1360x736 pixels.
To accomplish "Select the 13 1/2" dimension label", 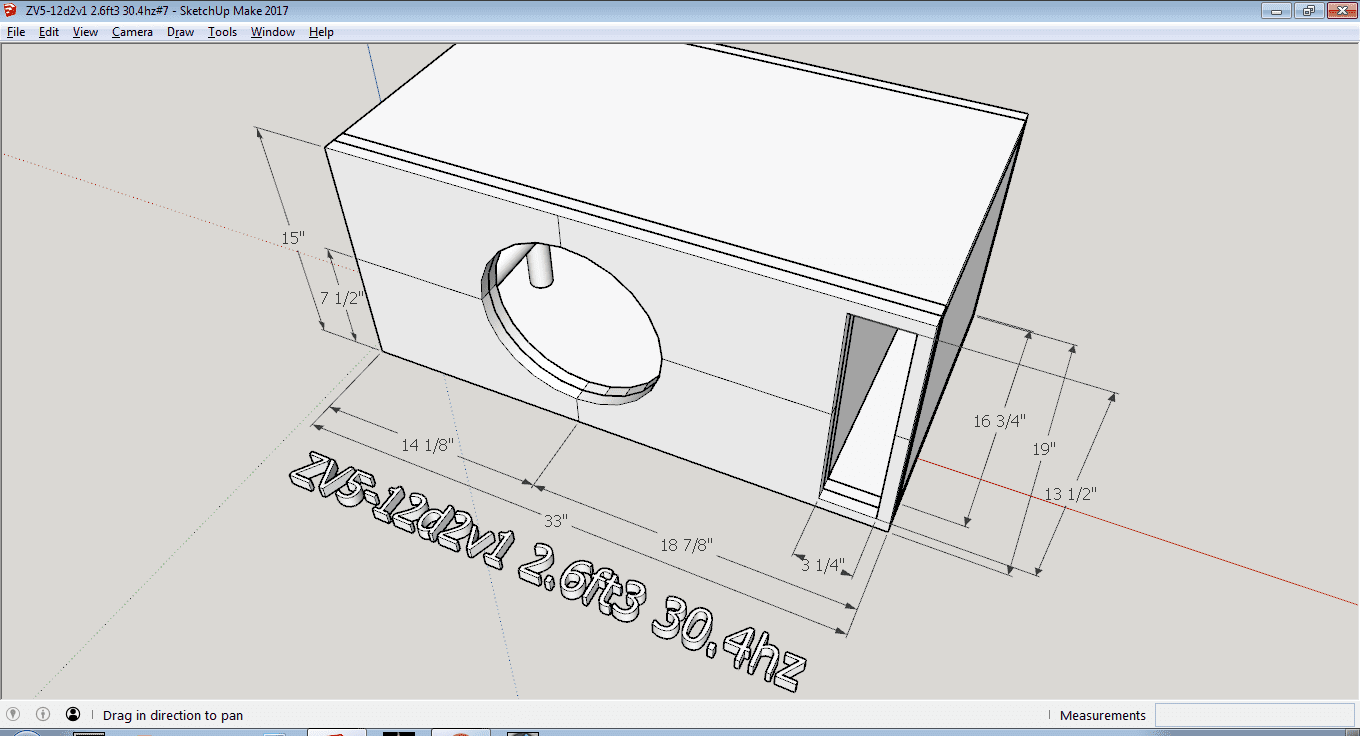I will [x=1070, y=493].
